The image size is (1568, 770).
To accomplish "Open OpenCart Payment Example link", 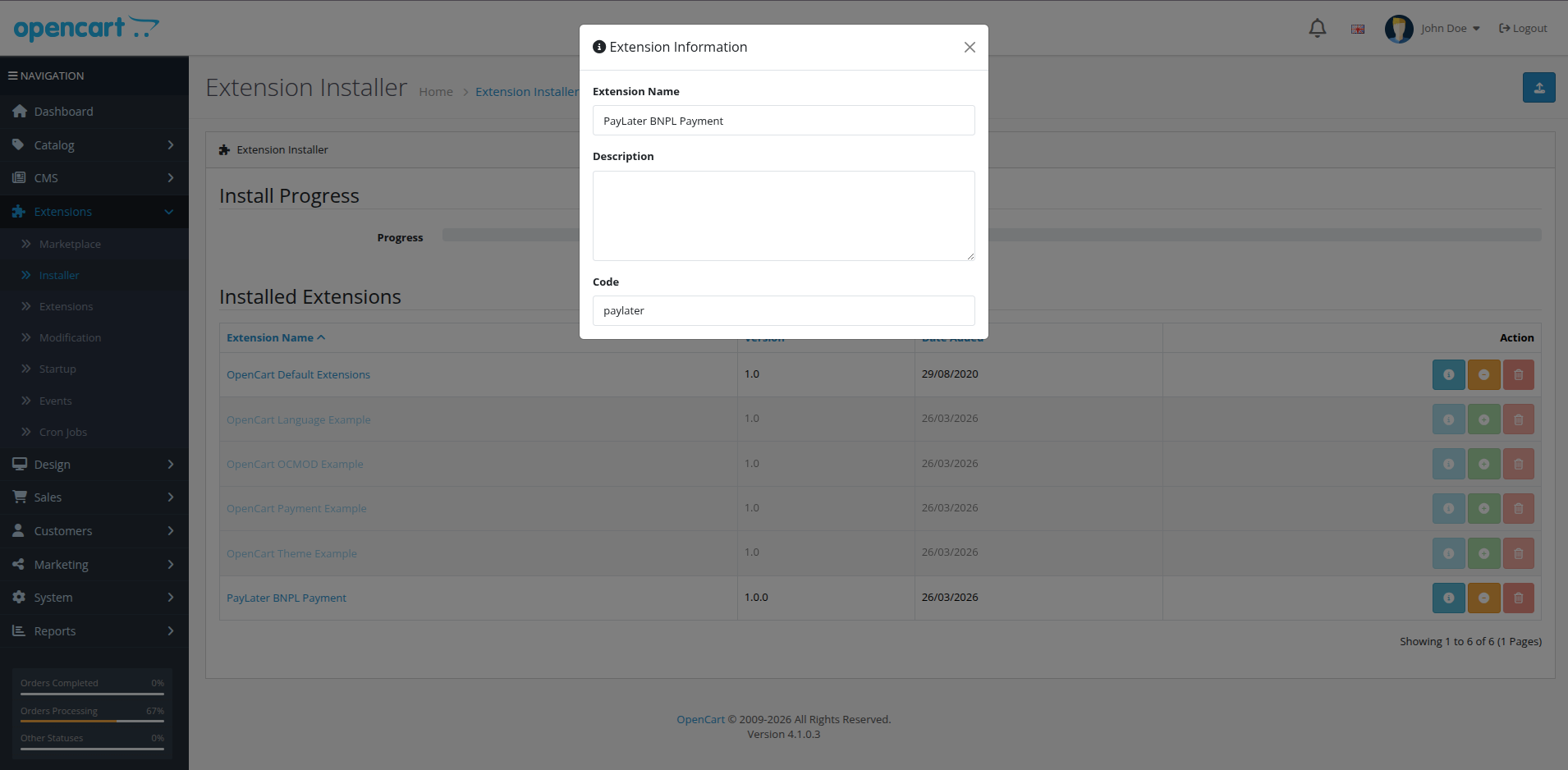I will tap(296, 508).
